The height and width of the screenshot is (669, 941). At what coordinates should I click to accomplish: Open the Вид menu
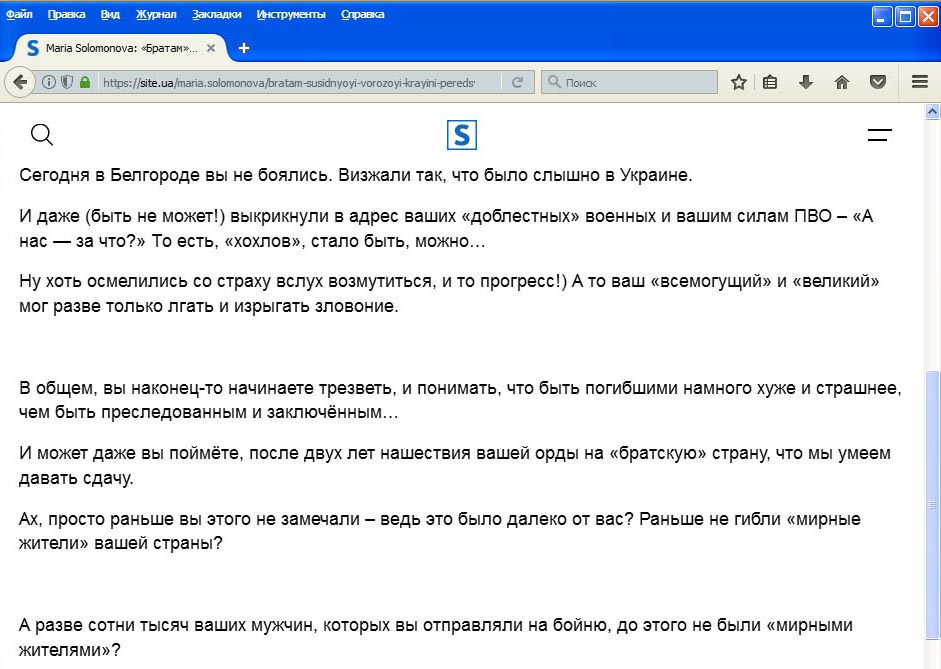110,14
